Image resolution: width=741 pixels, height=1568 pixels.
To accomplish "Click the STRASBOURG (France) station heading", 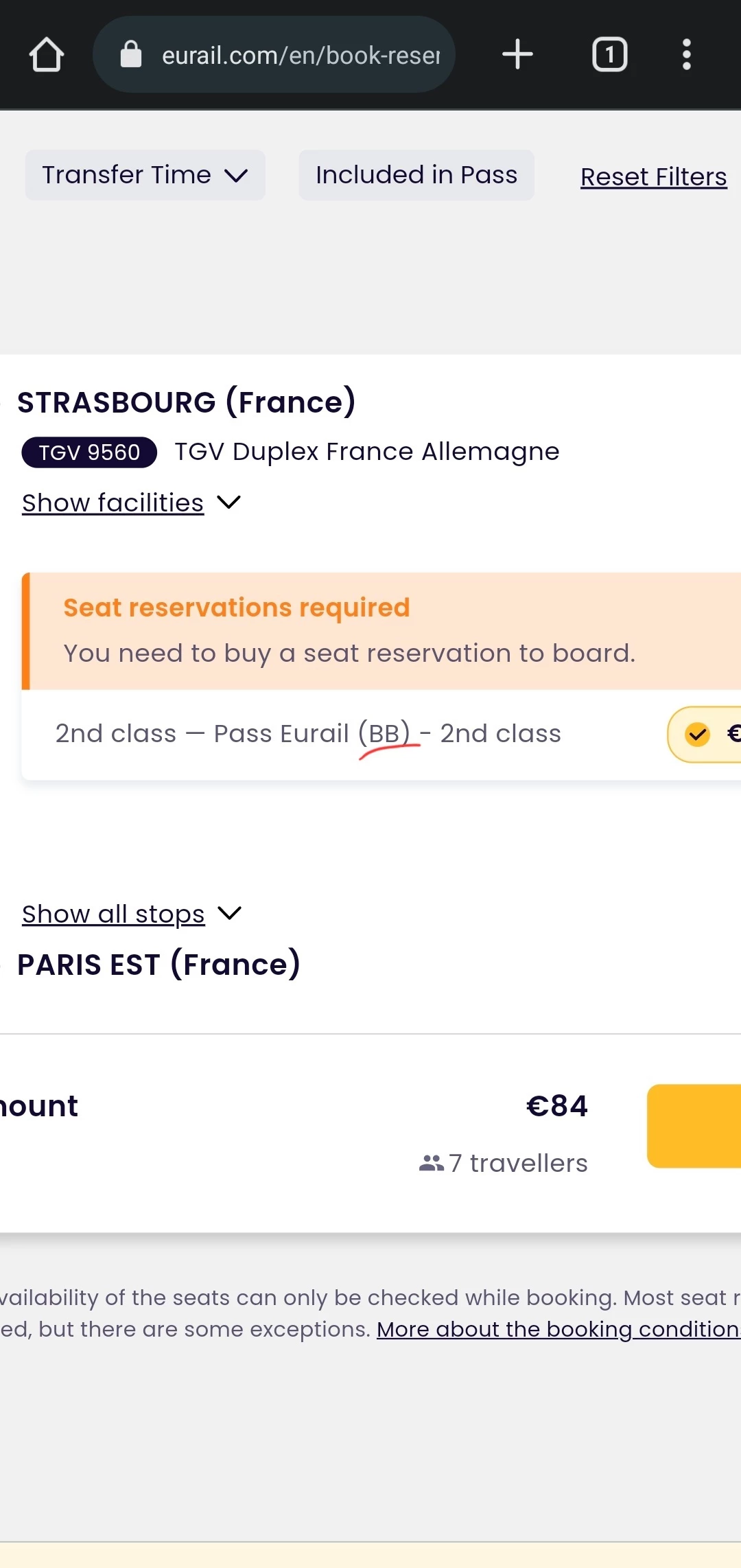I will 186,402.
